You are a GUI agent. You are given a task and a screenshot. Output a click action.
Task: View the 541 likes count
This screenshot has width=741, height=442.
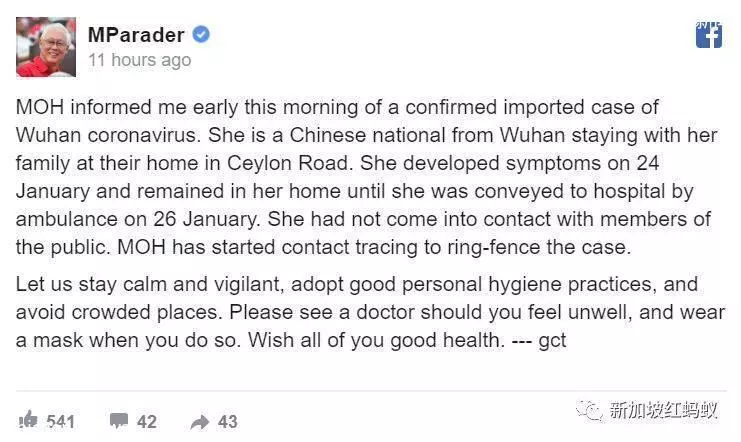point(60,421)
